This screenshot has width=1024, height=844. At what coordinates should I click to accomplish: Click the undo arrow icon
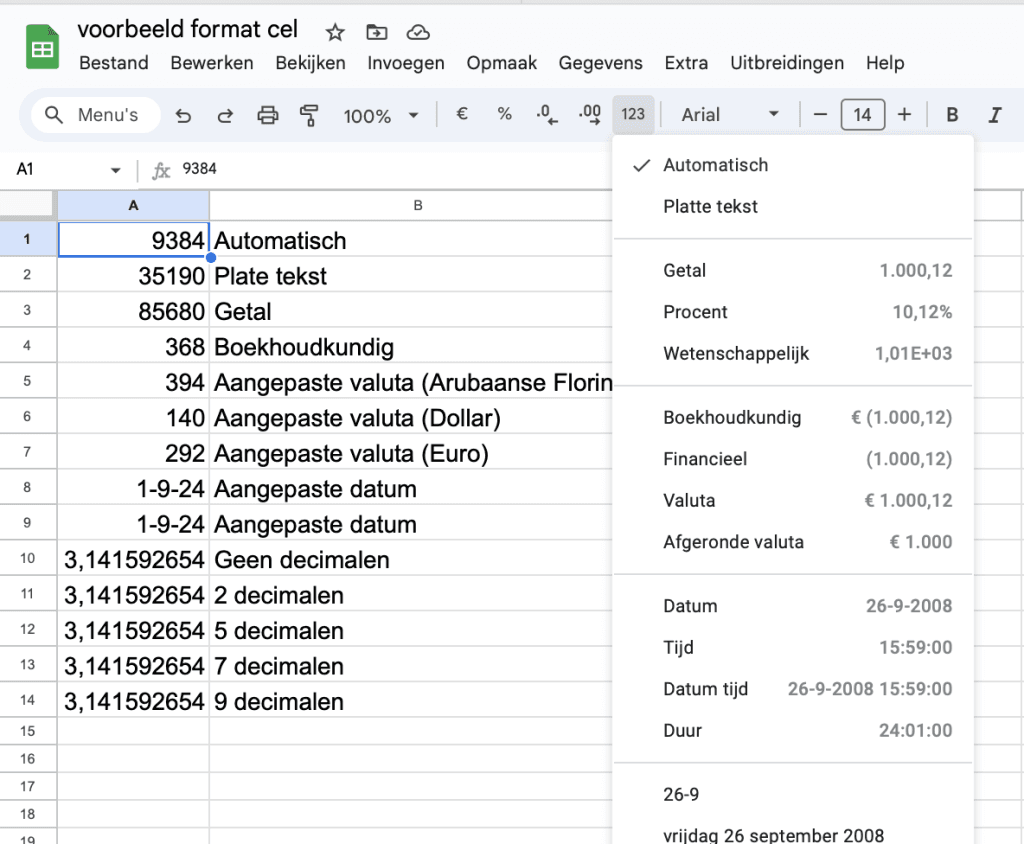183,115
